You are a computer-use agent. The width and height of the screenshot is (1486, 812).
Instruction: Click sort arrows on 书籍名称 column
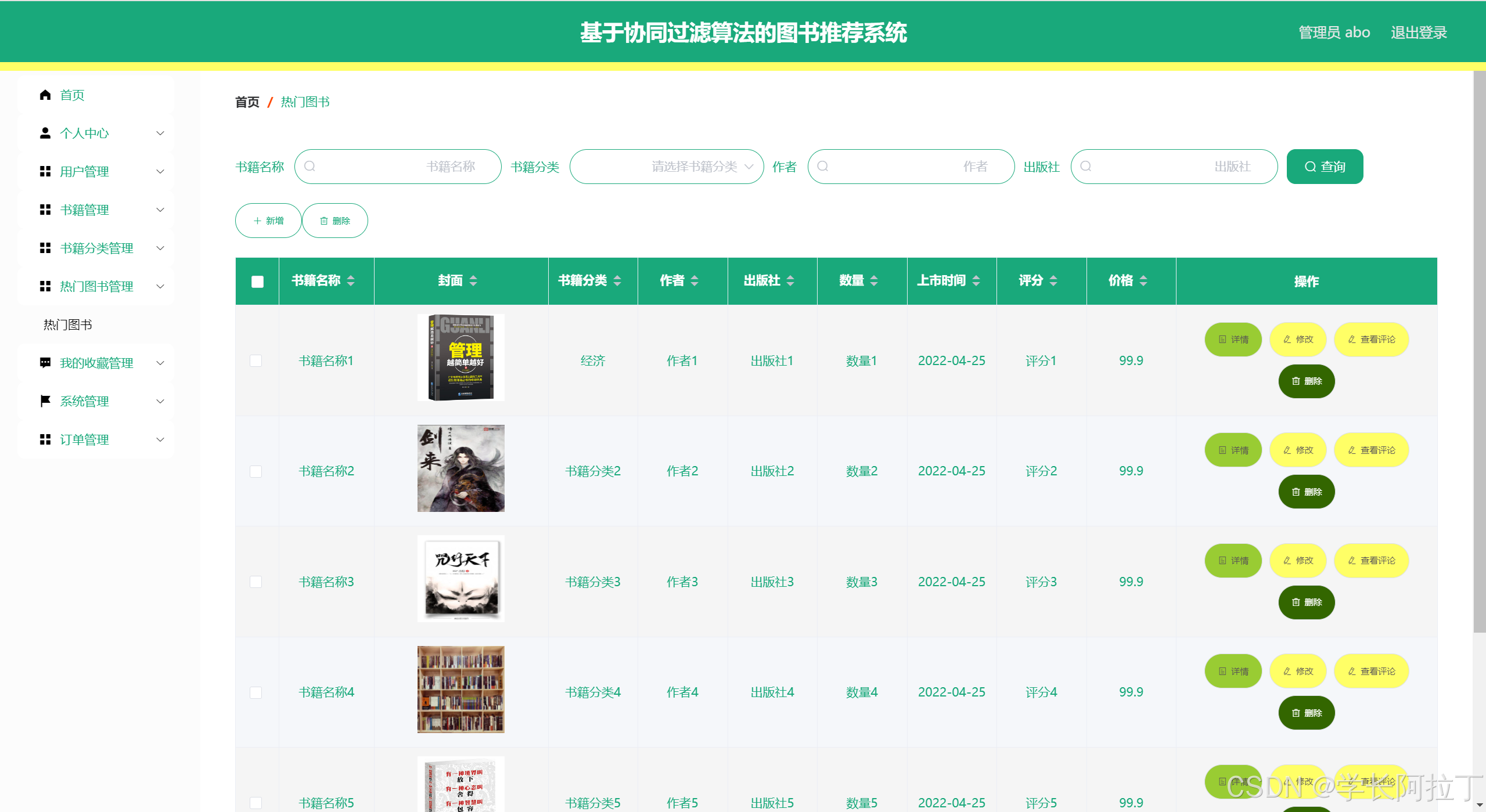tap(351, 281)
